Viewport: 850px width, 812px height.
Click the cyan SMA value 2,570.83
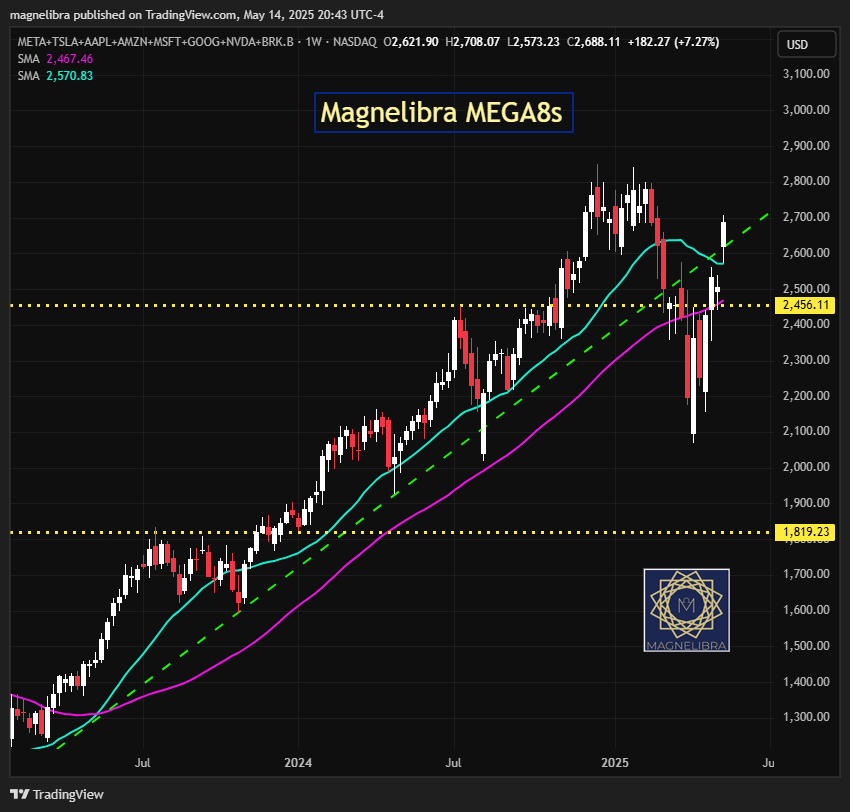(x=69, y=76)
